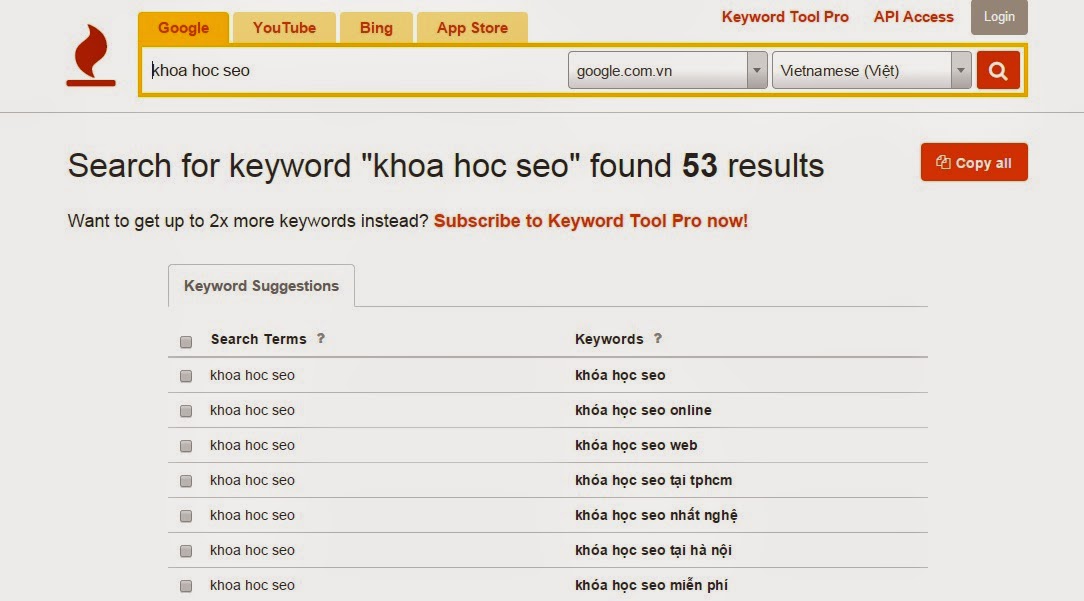Click the question mark beside Search Terms
Screen dimensions: 1084x601
coord(321,338)
